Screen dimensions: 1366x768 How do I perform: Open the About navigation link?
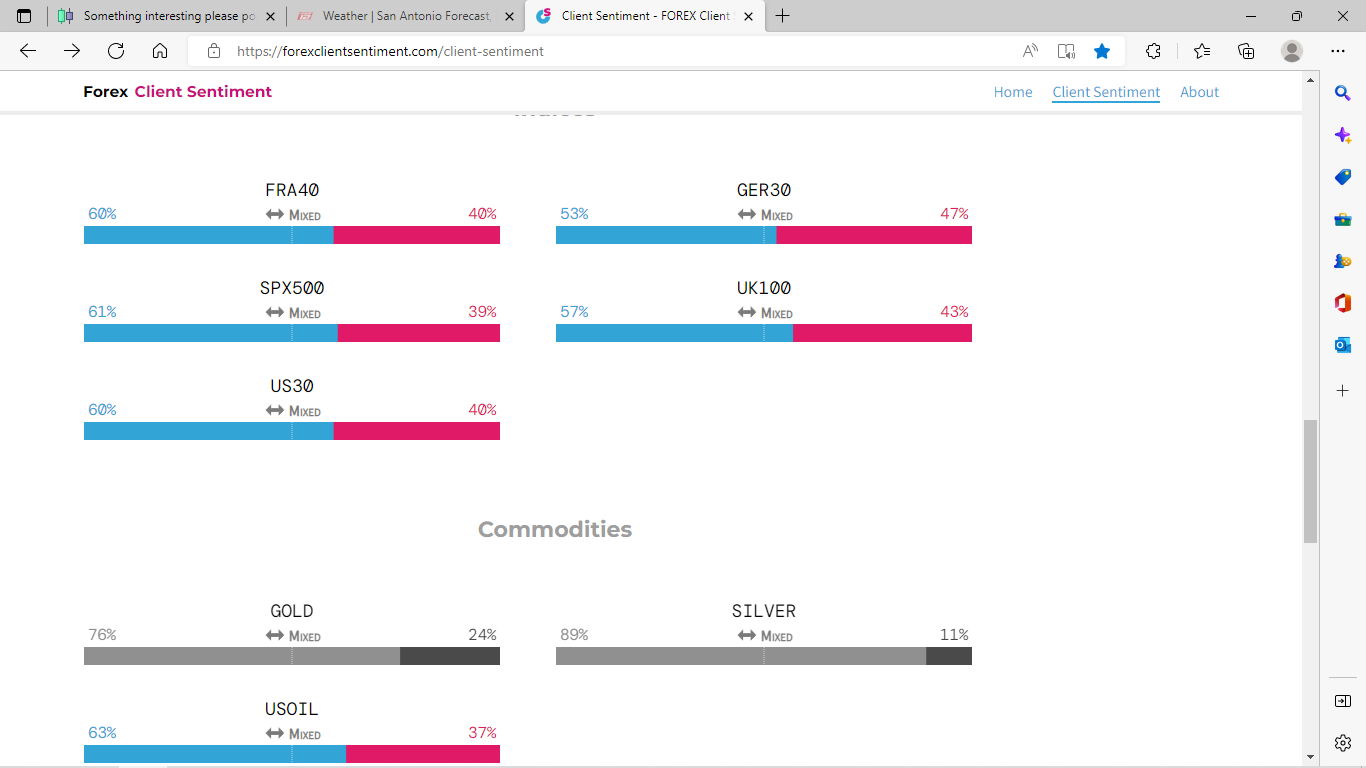tap(1199, 92)
